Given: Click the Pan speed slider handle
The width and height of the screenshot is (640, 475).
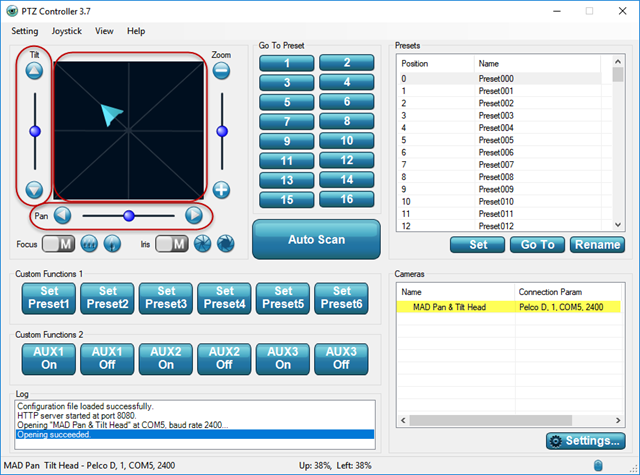Looking at the screenshot, I should click(129, 216).
